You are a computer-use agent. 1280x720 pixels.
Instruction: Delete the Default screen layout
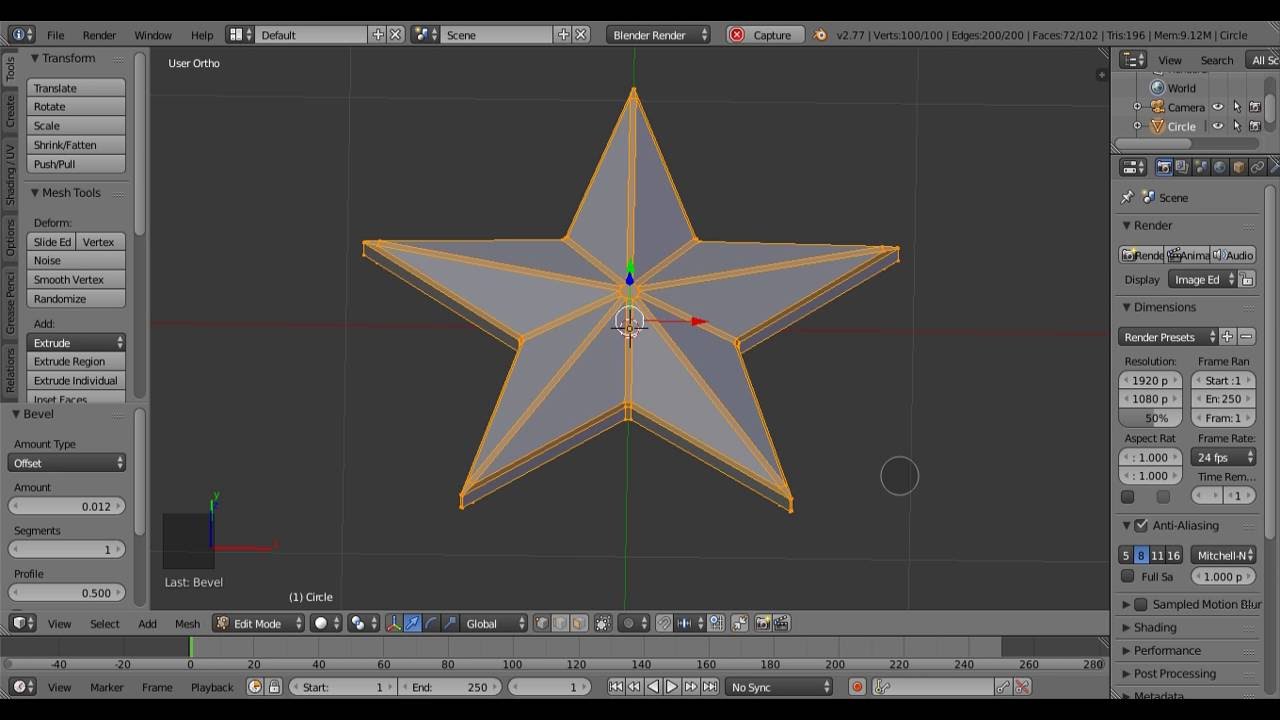point(395,34)
